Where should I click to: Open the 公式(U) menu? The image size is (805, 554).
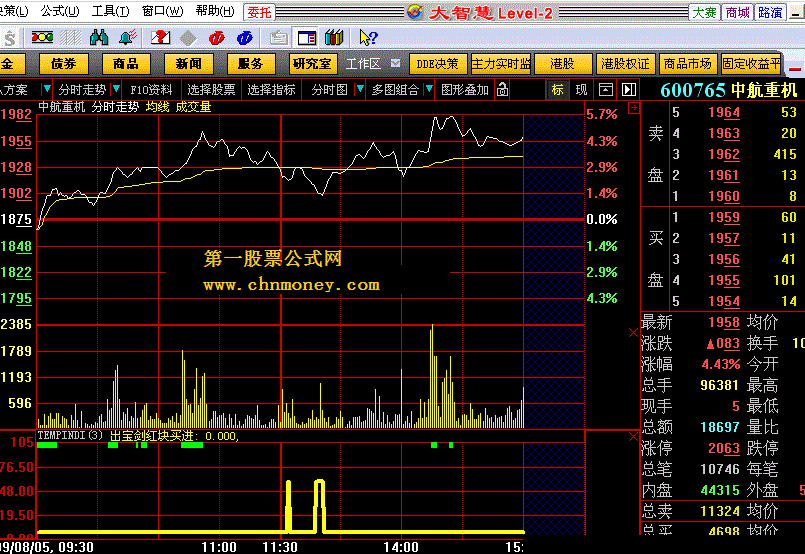[60, 11]
